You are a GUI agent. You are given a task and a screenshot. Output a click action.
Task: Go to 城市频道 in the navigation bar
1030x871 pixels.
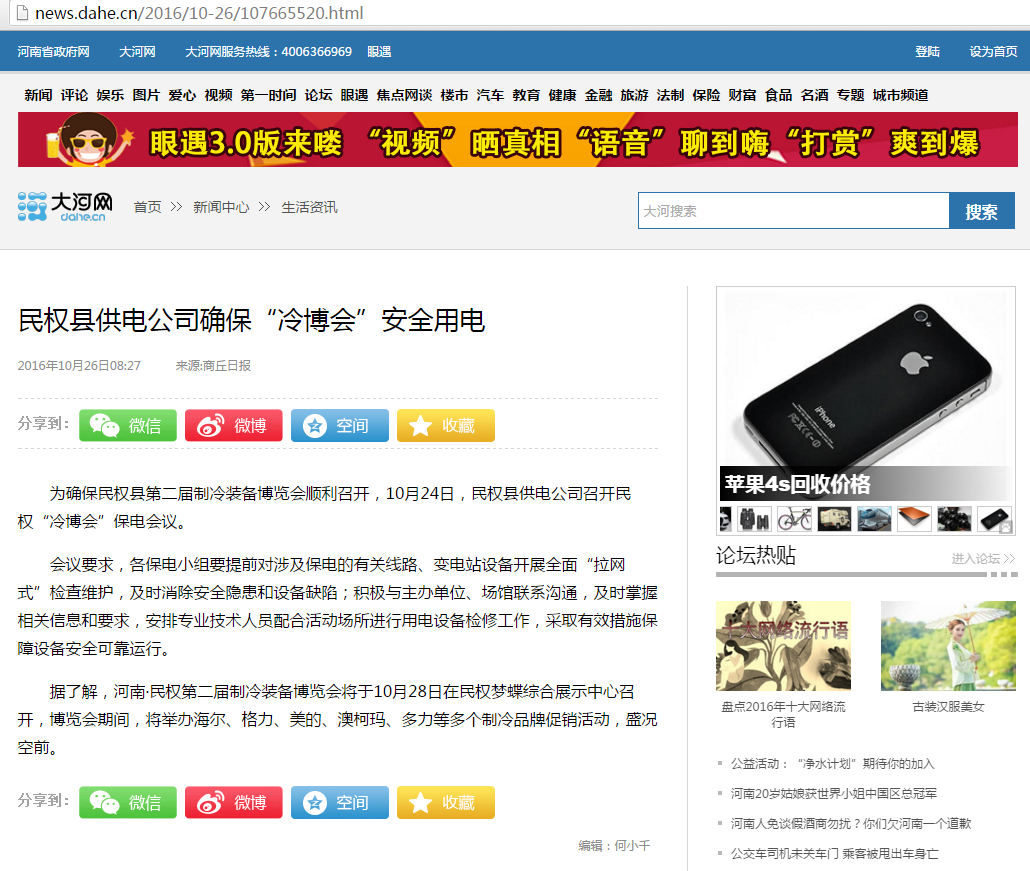[x=900, y=95]
